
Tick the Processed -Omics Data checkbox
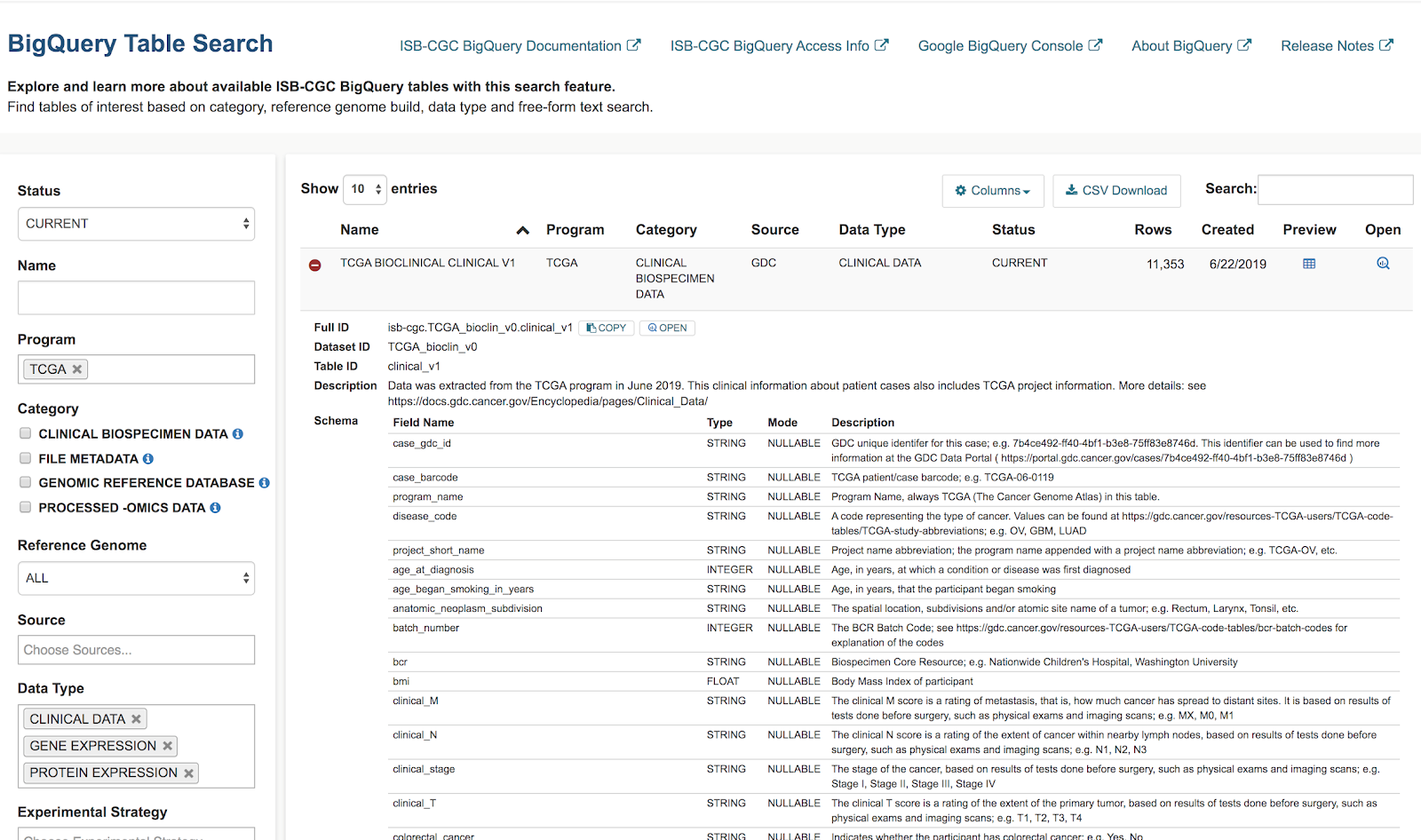point(25,507)
